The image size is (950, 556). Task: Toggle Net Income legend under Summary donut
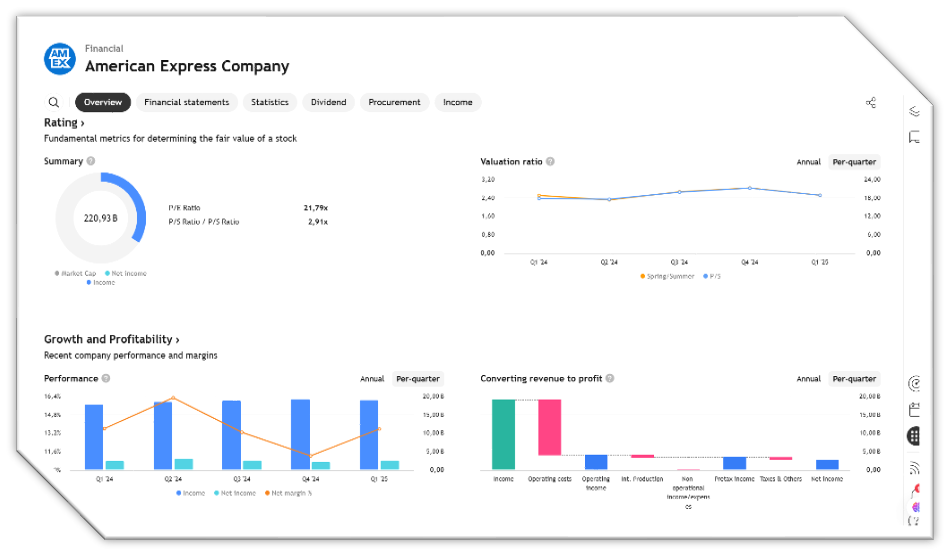(x=126, y=274)
